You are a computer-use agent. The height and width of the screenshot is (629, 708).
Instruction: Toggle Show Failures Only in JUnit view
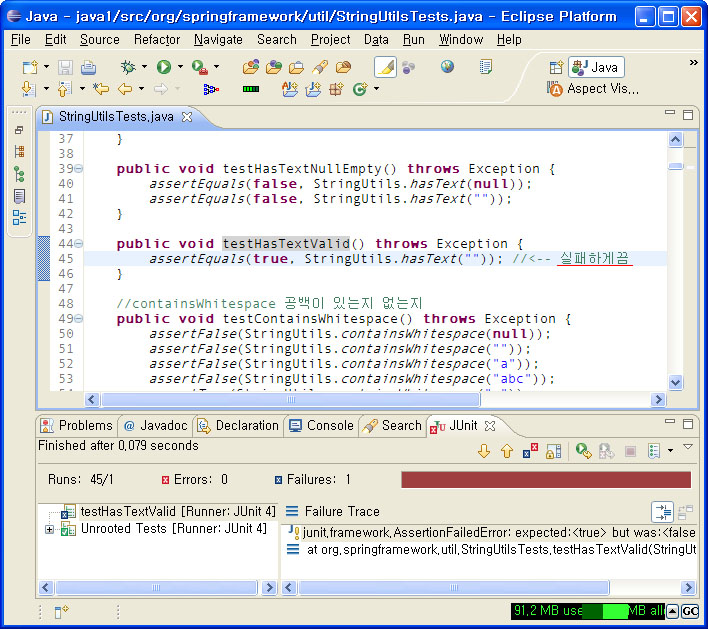[x=530, y=451]
